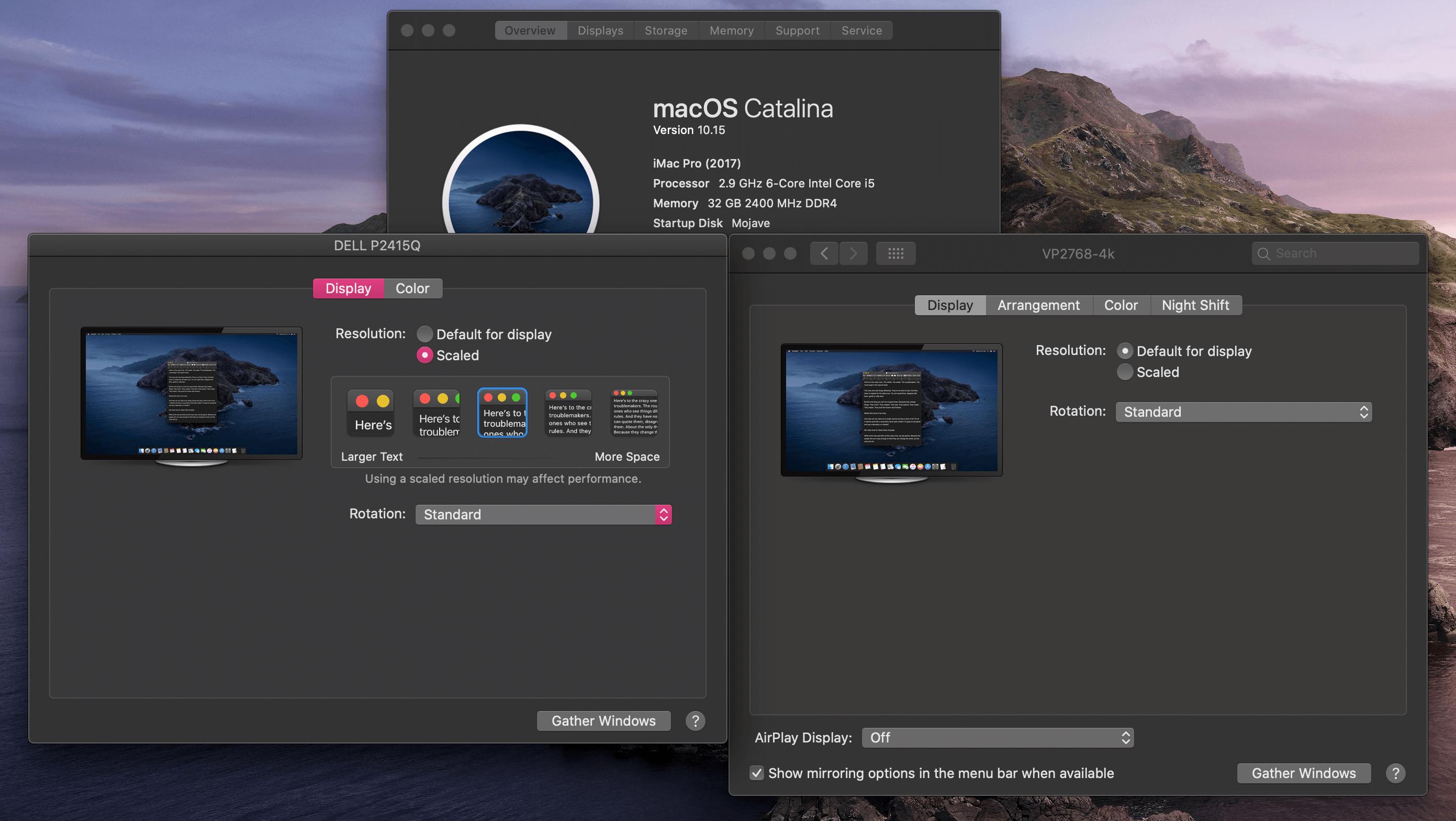Click the forward arrow in VP2768-4k window
Screen dimensions: 1456x821
(853, 253)
